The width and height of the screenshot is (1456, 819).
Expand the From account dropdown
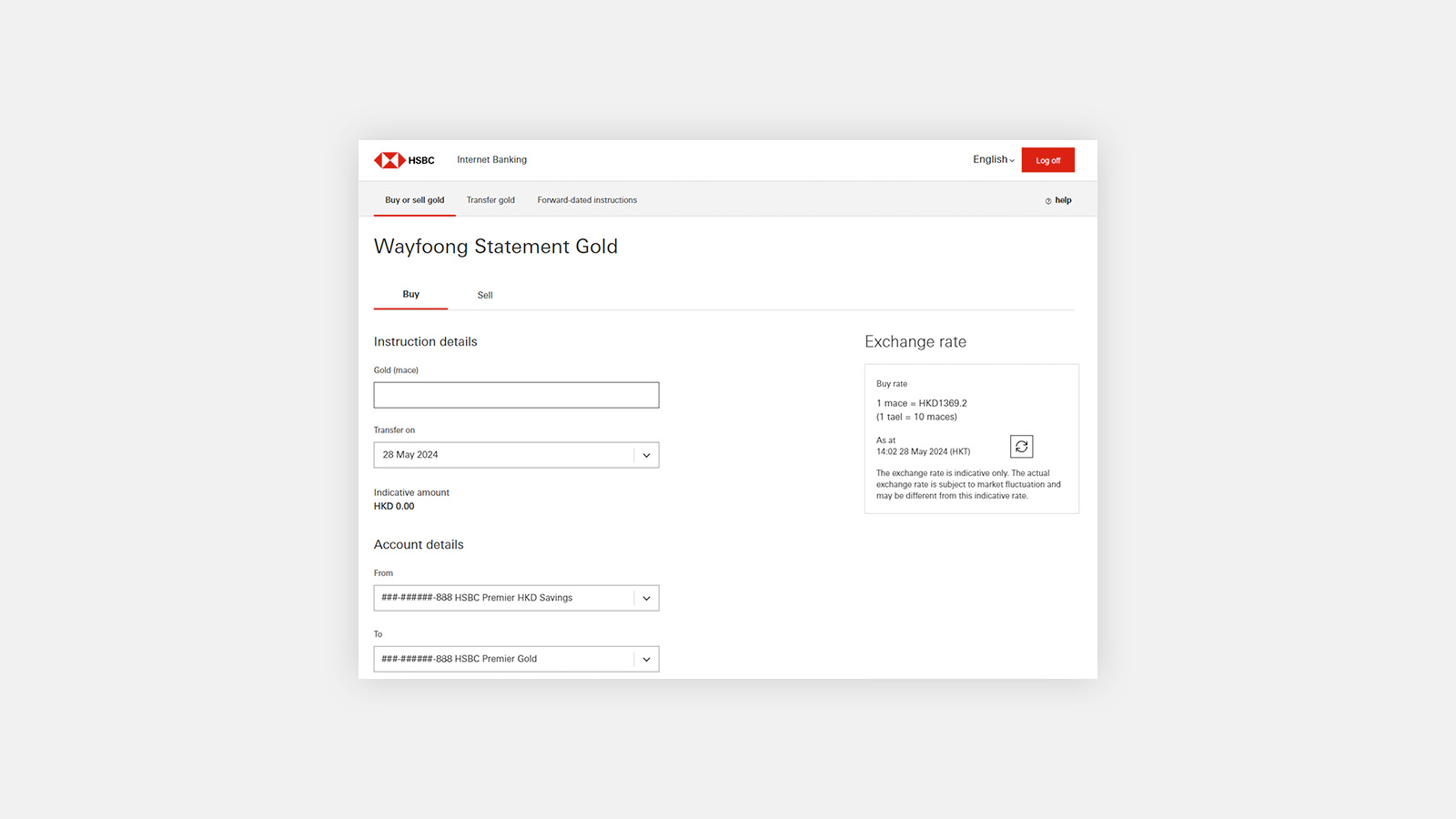click(x=516, y=598)
